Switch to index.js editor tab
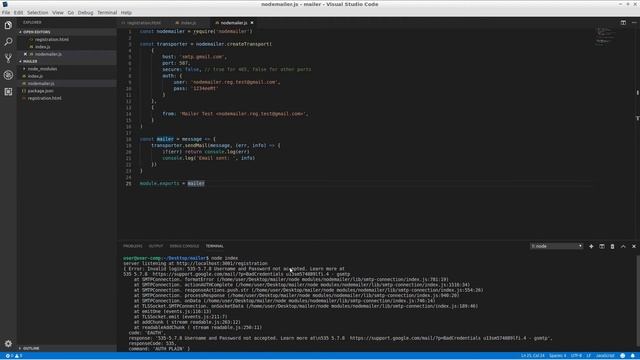The image size is (640, 360). (188, 23)
